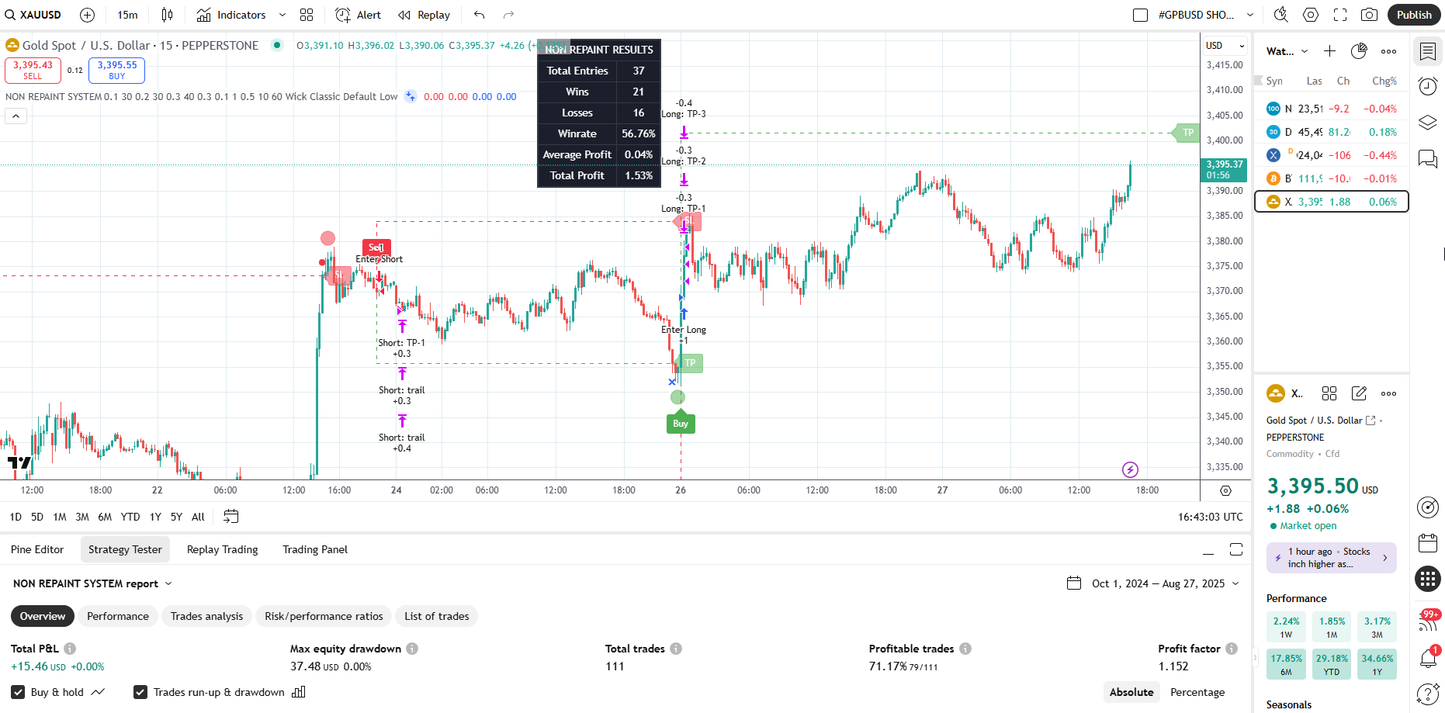
Task: Open layout templates grid icon
Action: pos(307,15)
